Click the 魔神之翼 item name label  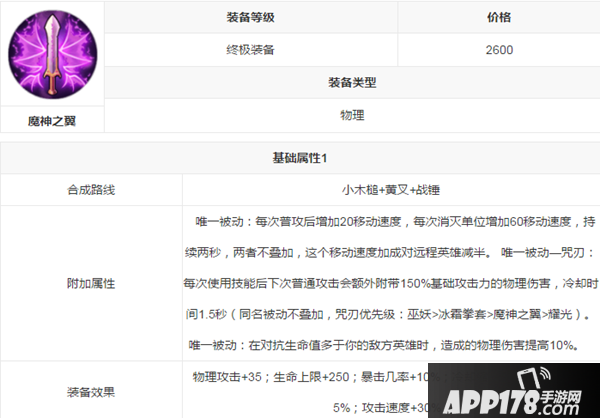tap(52, 120)
